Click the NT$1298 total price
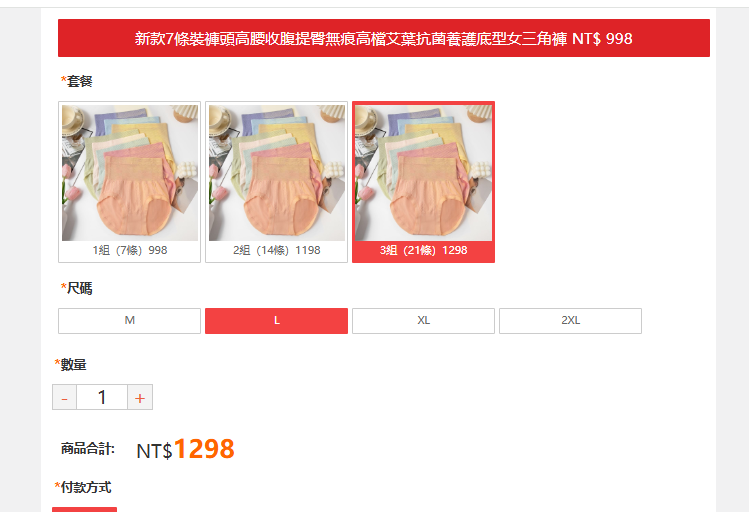Viewport: 749px width, 512px height. coord(185,449)
